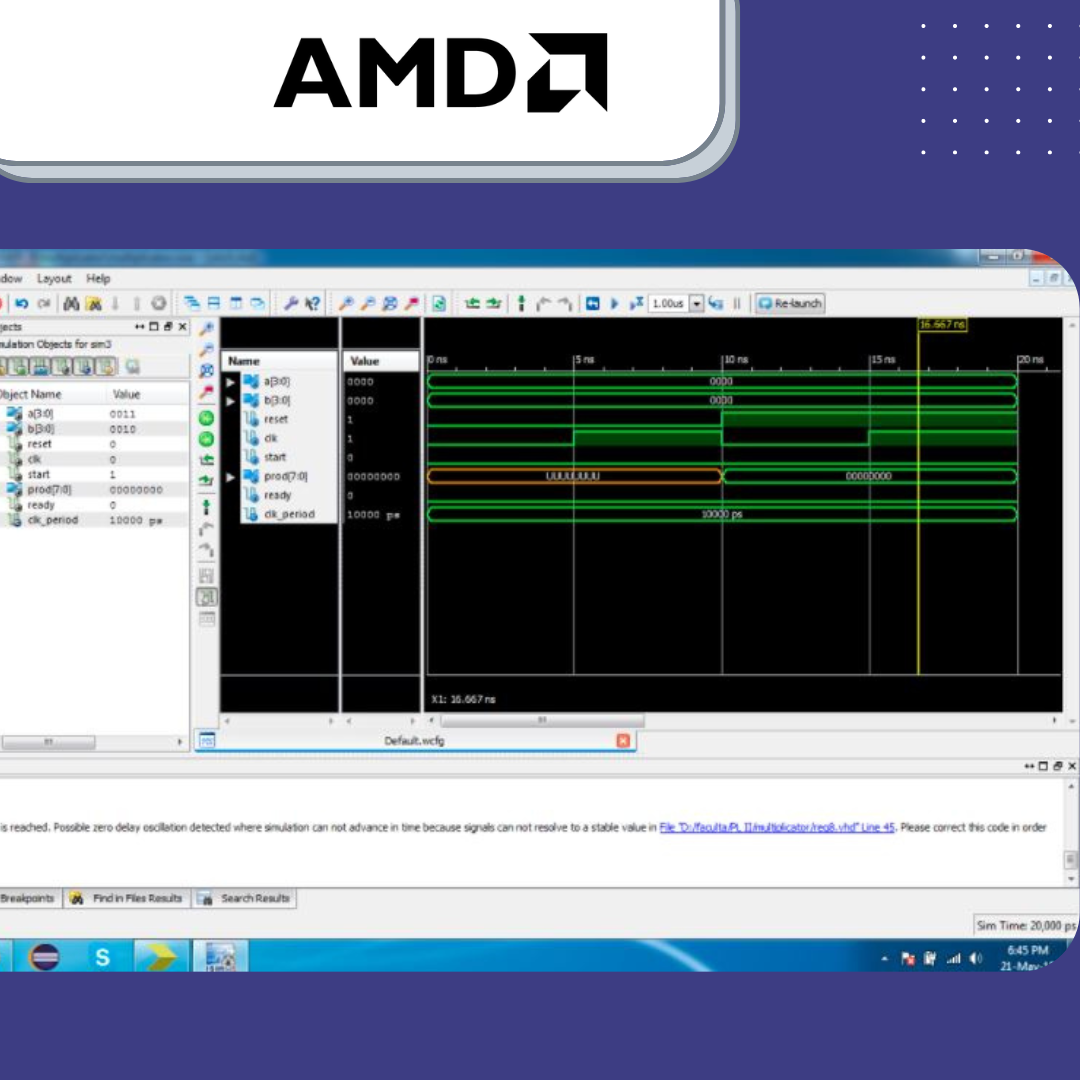Open the Help menu
Viewport: 1080px width, 1080px height.
pos(98,278)
